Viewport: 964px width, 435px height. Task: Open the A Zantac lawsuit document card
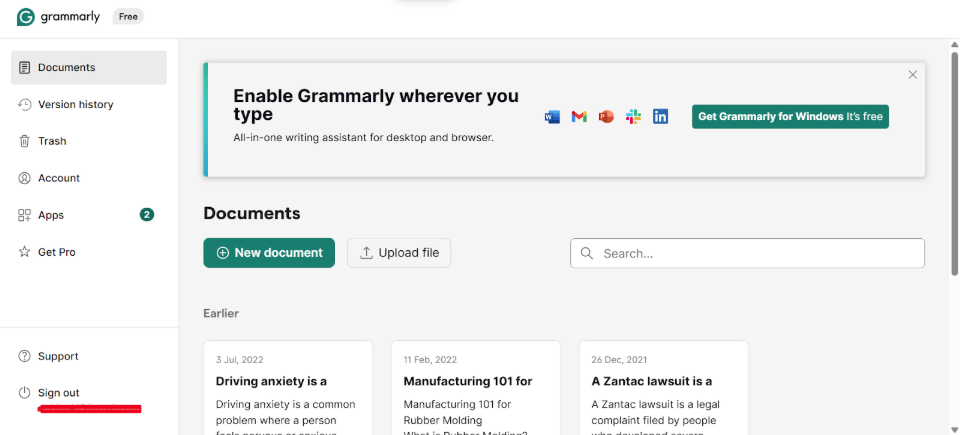[x=664, y=388]
